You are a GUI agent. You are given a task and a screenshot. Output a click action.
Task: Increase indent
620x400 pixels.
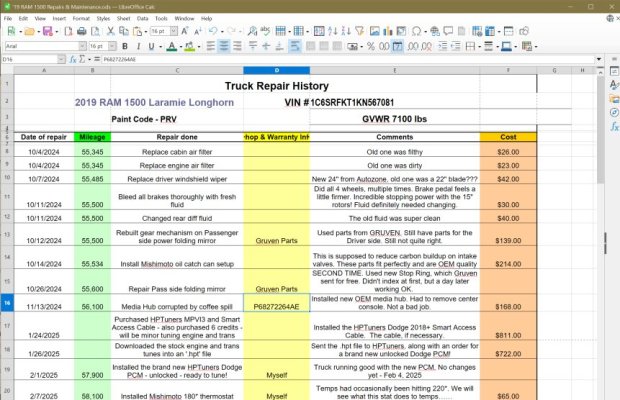point(442,46)
